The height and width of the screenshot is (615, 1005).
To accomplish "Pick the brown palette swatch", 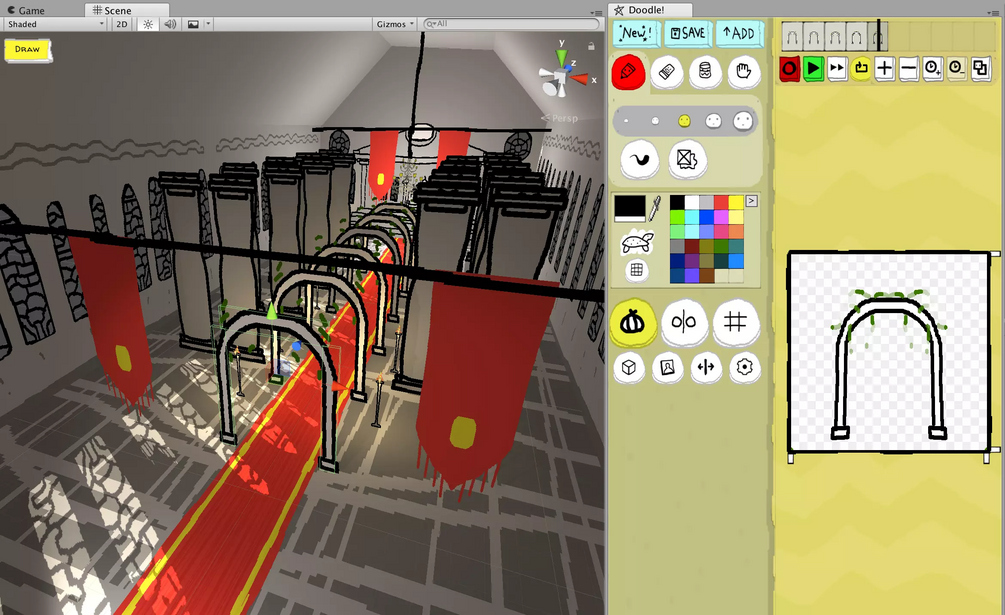I will tap(706, 275).
